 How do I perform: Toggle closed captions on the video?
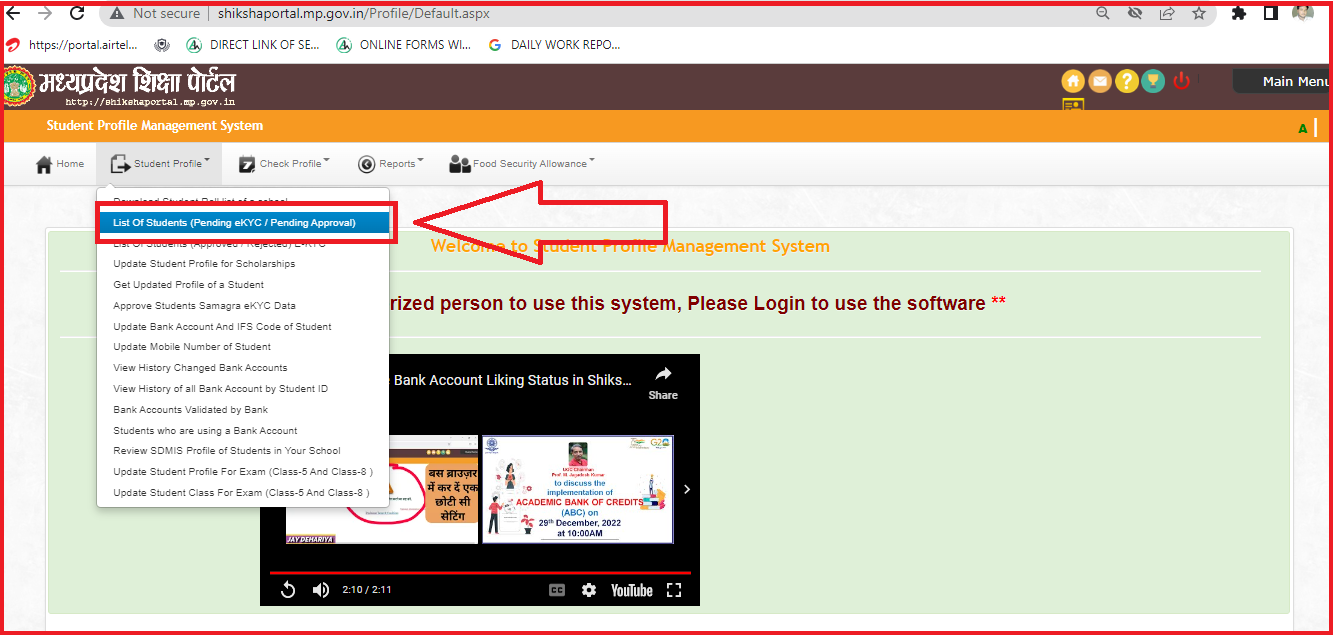[557, 590]
